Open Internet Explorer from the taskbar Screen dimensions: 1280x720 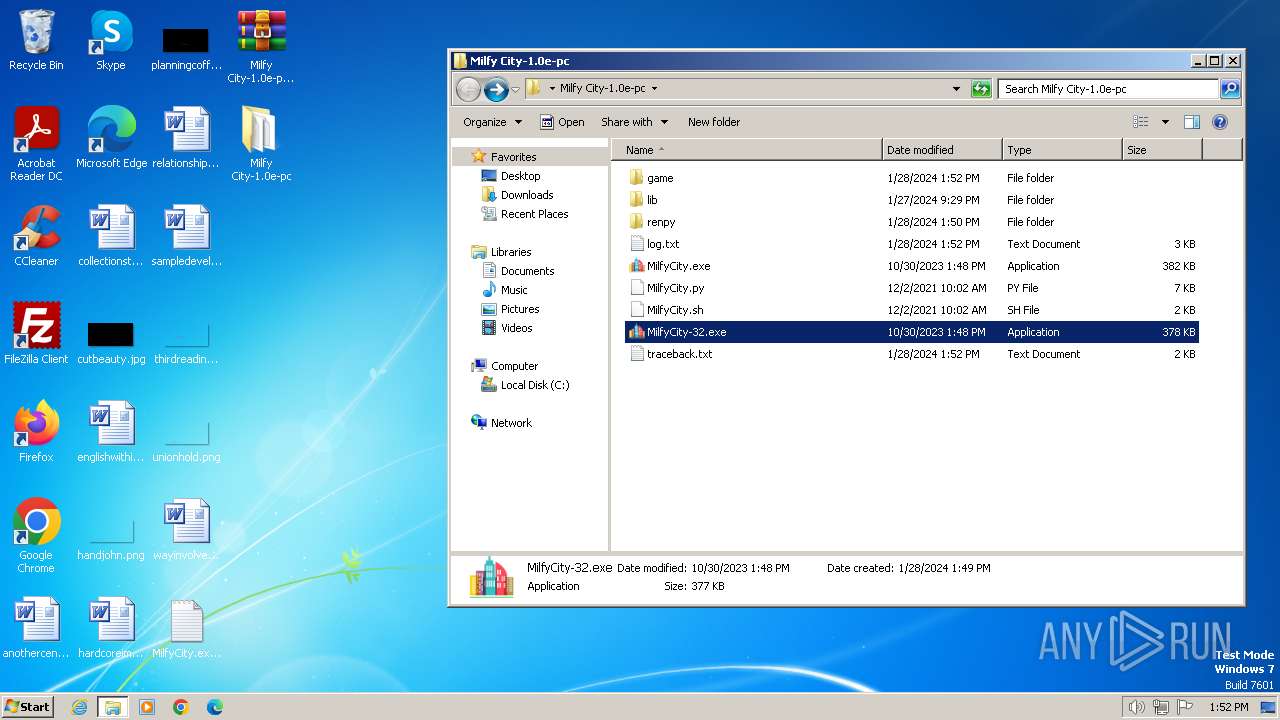tap(80, 707)
